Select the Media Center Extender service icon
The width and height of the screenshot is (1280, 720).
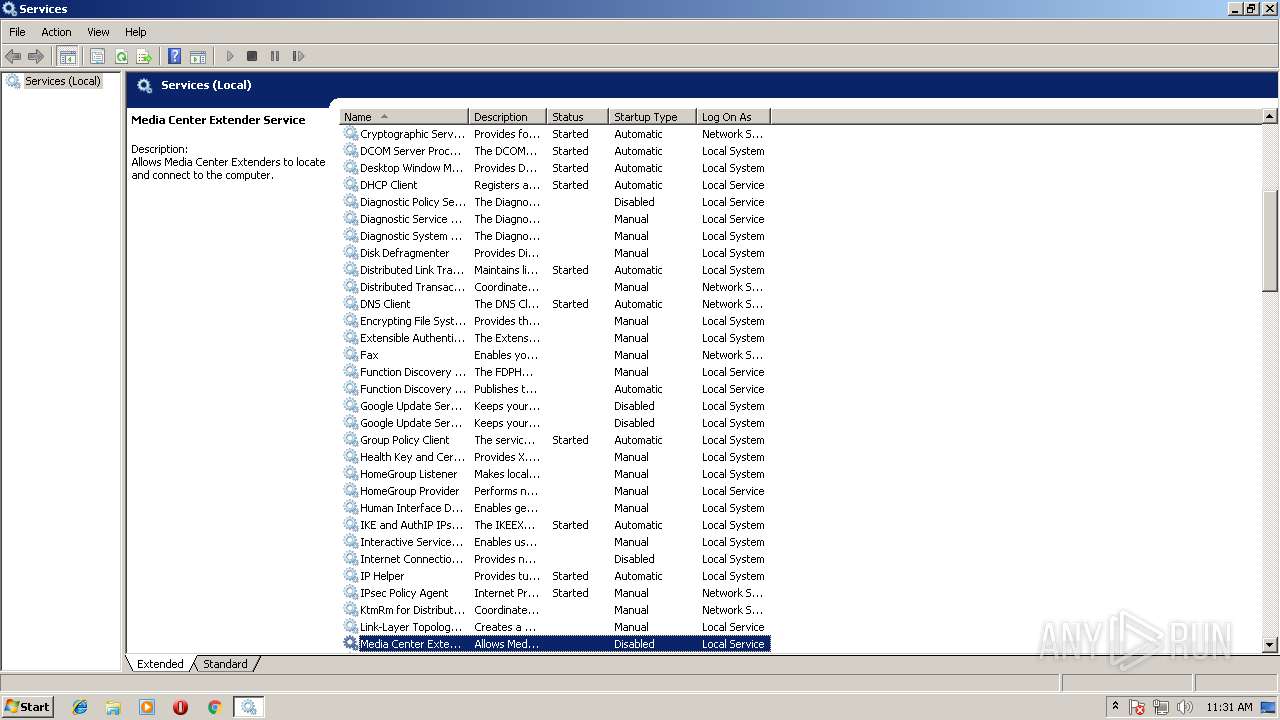click(x=351, y=644)
